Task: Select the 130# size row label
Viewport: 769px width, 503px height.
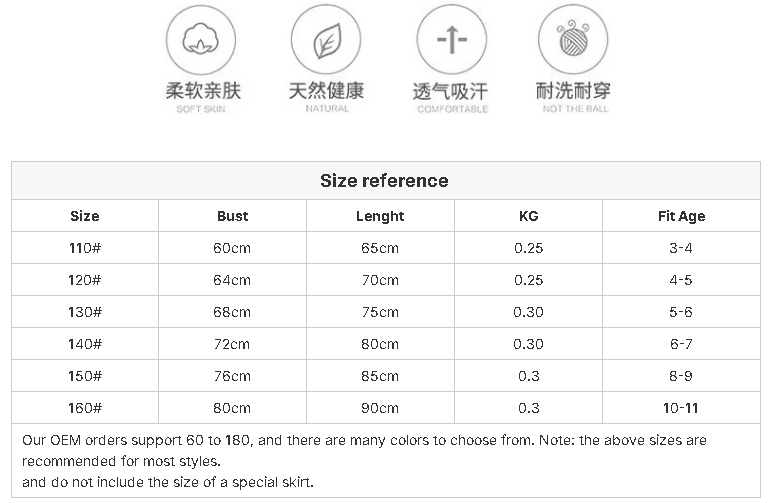Action: tap(85, 312)
